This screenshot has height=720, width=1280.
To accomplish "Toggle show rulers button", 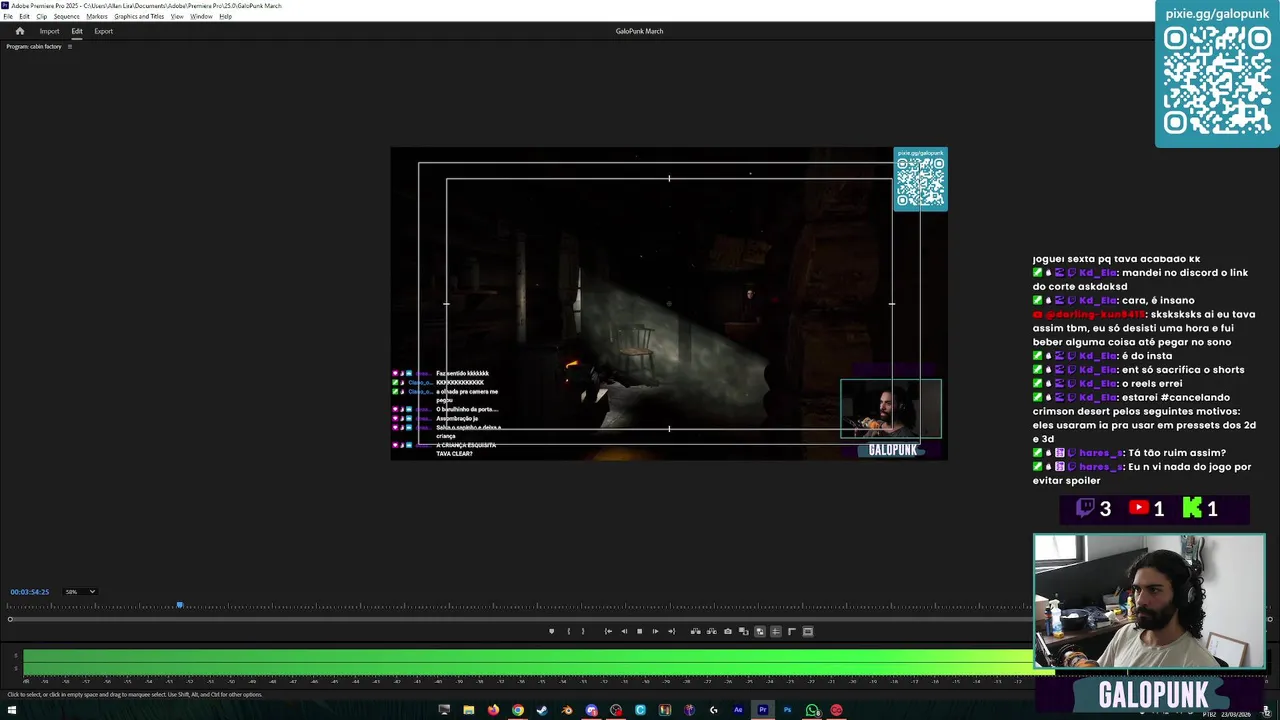I will (791, 631).
